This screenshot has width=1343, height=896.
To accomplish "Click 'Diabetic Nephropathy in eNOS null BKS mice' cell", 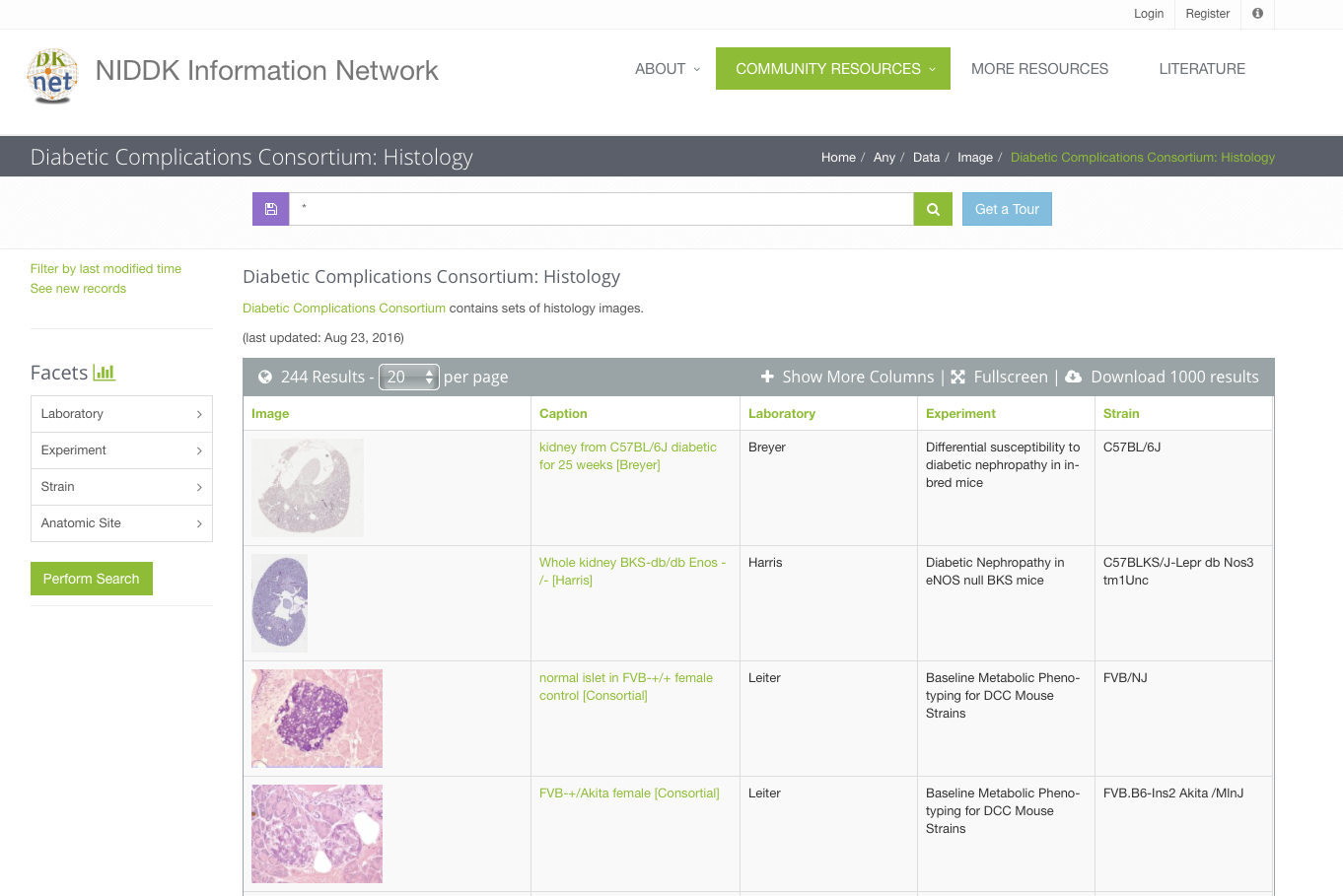I will coord(995,572).
